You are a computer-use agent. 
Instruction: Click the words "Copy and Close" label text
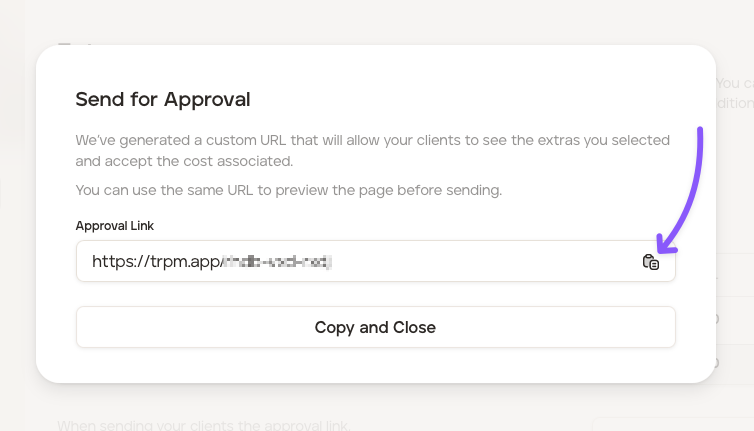375,327
